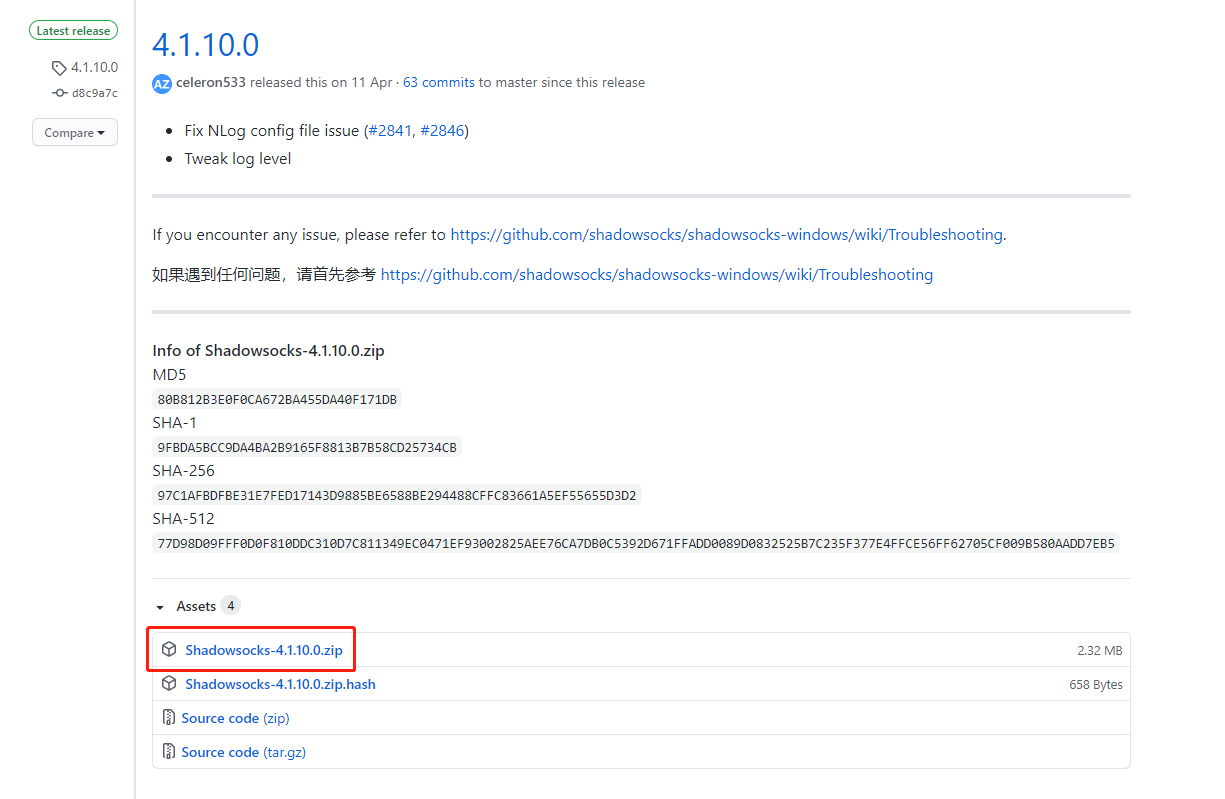Click the 'released this on 11 Apr' text
1225x799 pixels.
click(x=321, y=82)
